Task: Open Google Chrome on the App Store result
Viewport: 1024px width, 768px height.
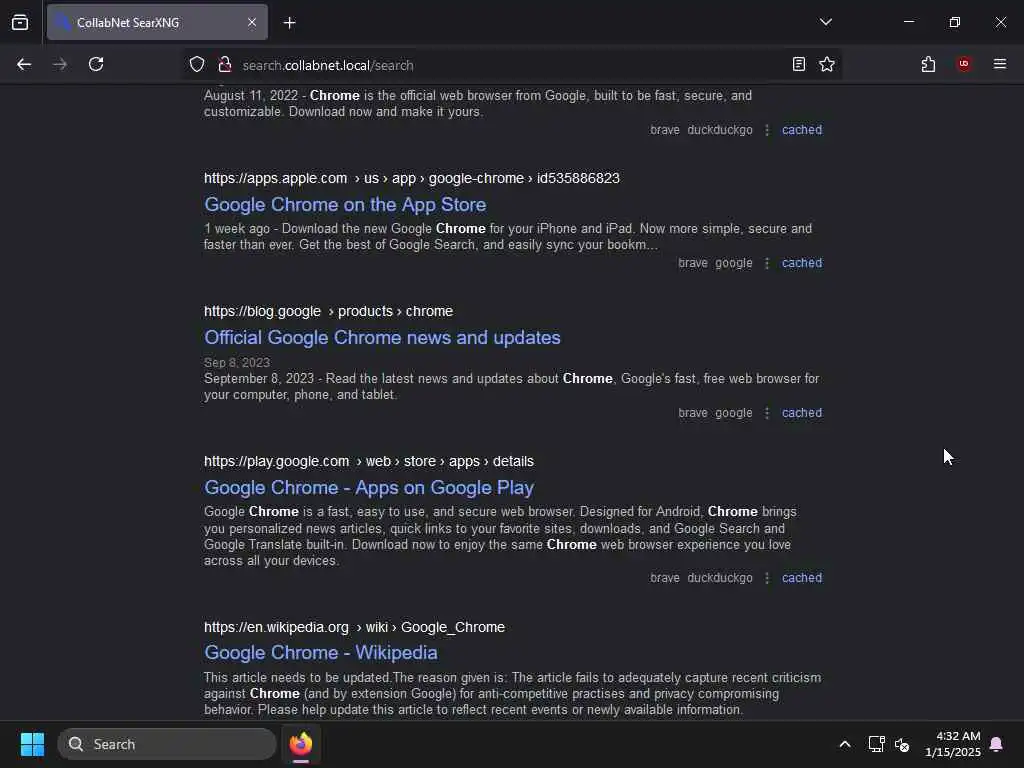Action: coord(345,204)
